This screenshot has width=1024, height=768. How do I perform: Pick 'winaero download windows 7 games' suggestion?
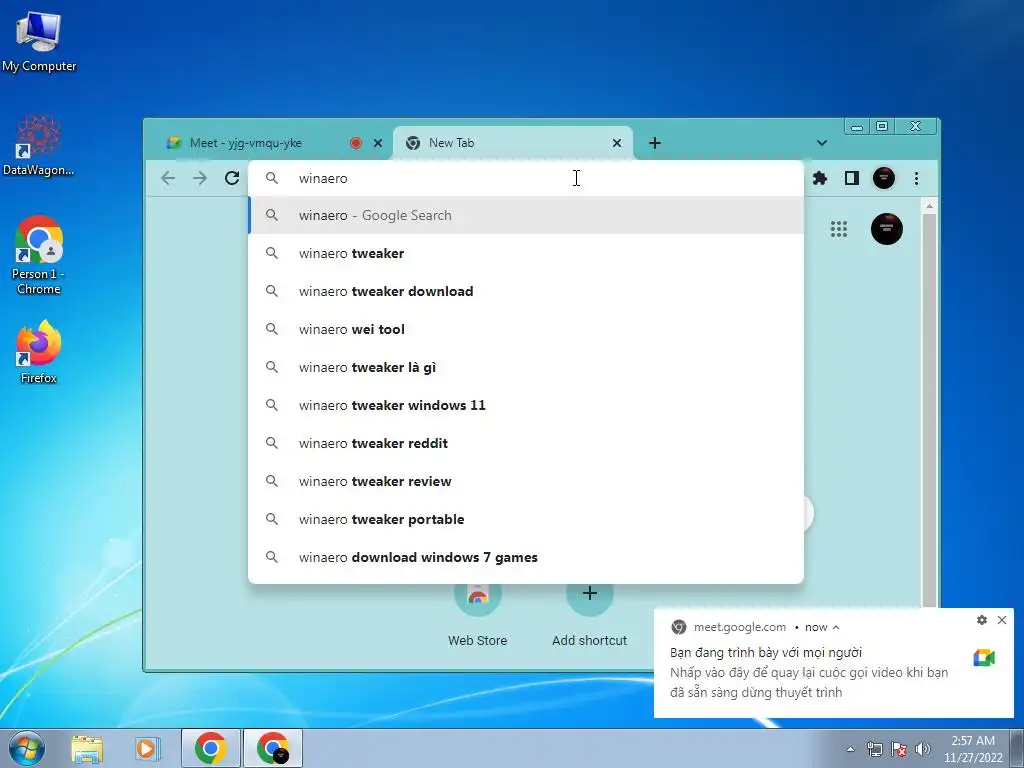coord(526,557)
